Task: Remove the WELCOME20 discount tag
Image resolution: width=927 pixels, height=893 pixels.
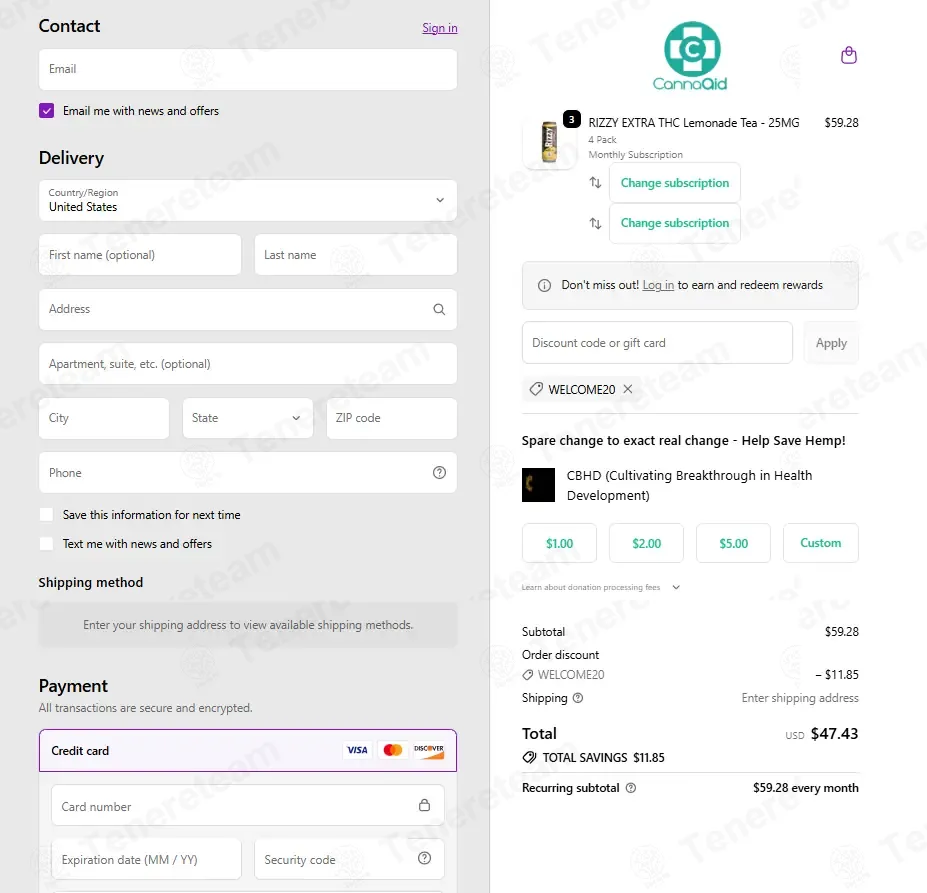Action: click(x=628, y=389)
